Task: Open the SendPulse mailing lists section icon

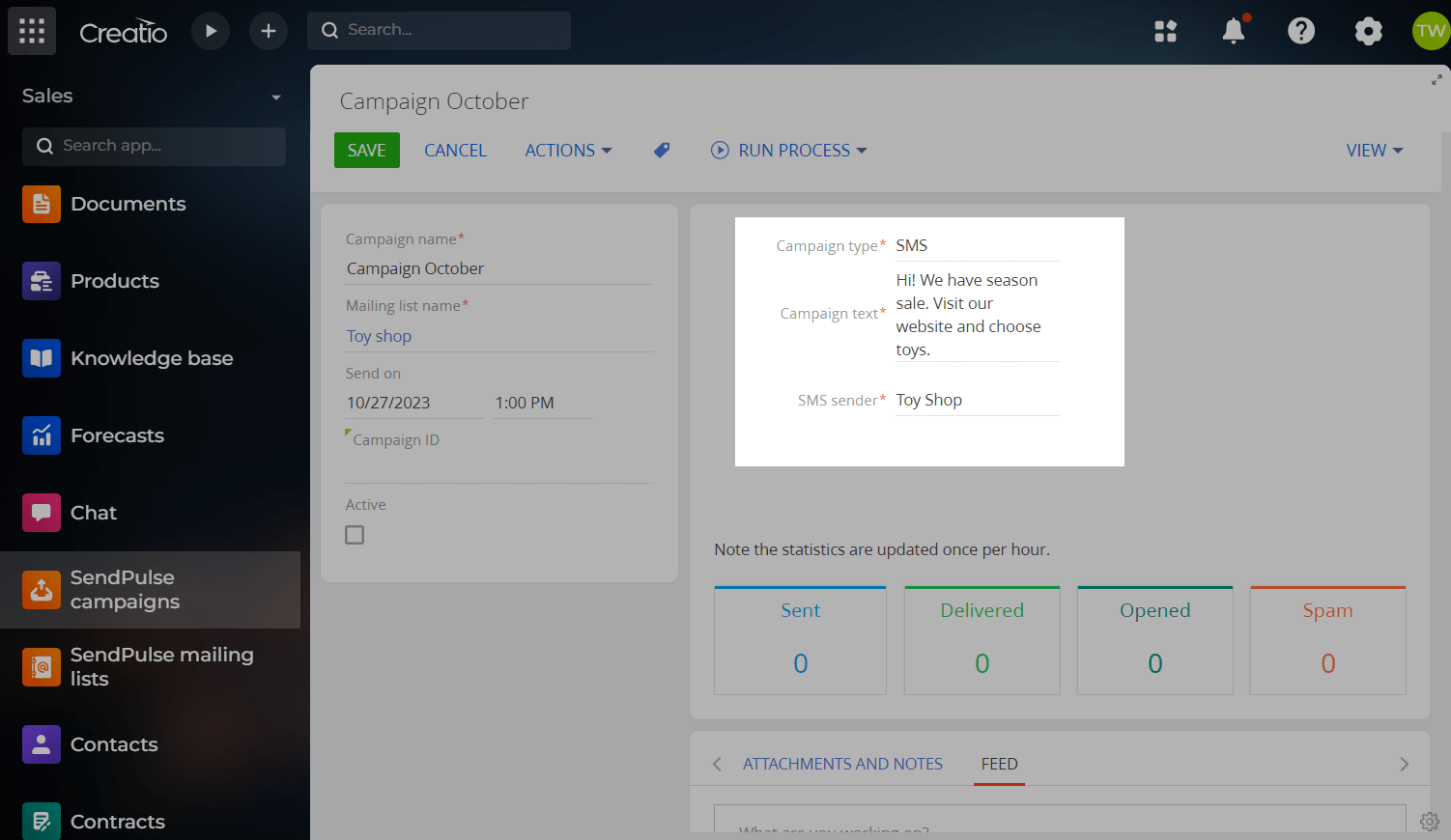Action: 42,667
